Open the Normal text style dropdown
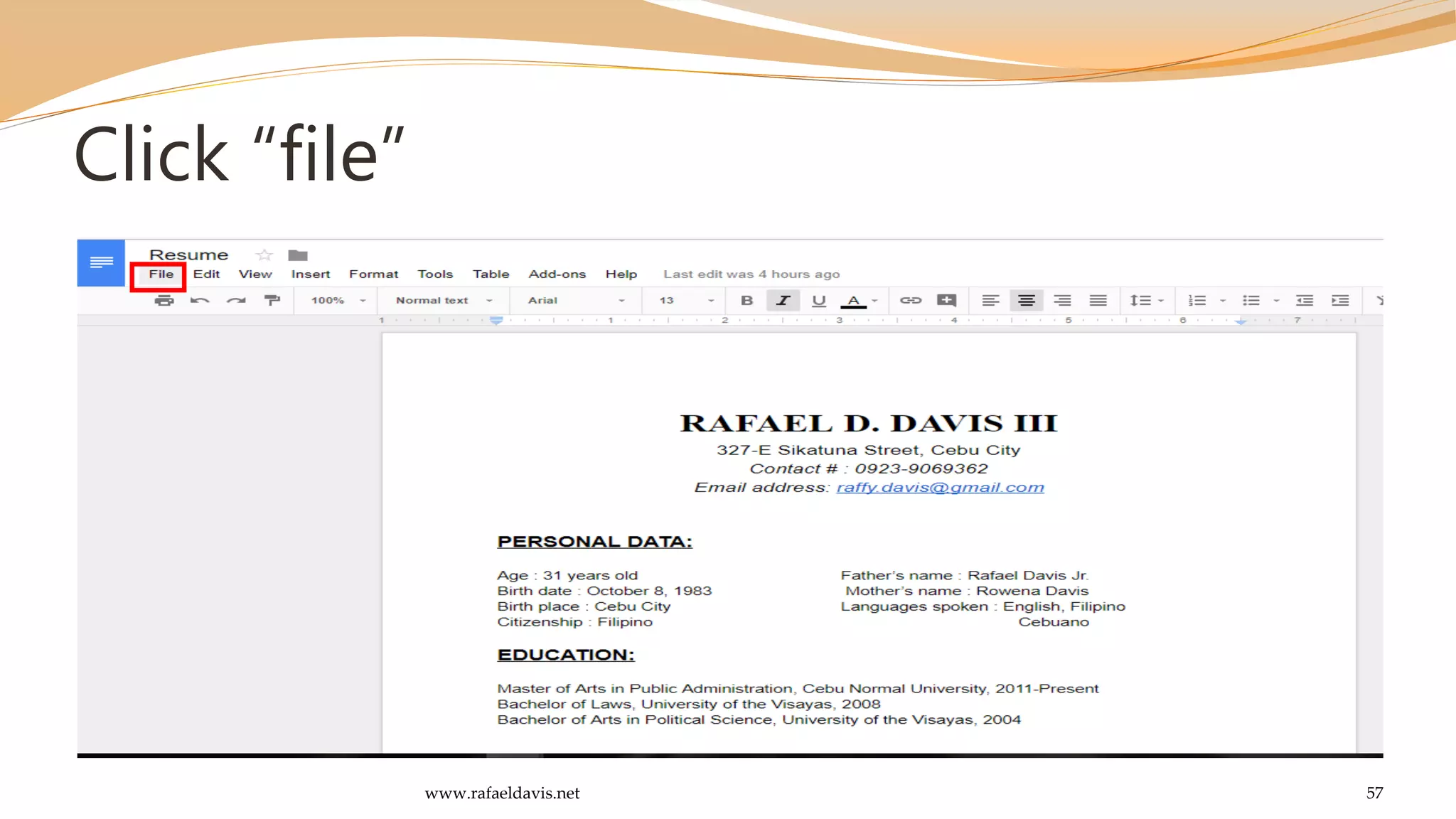Image resolution: width=1456 pixels, height=819 pixels. 444,300
